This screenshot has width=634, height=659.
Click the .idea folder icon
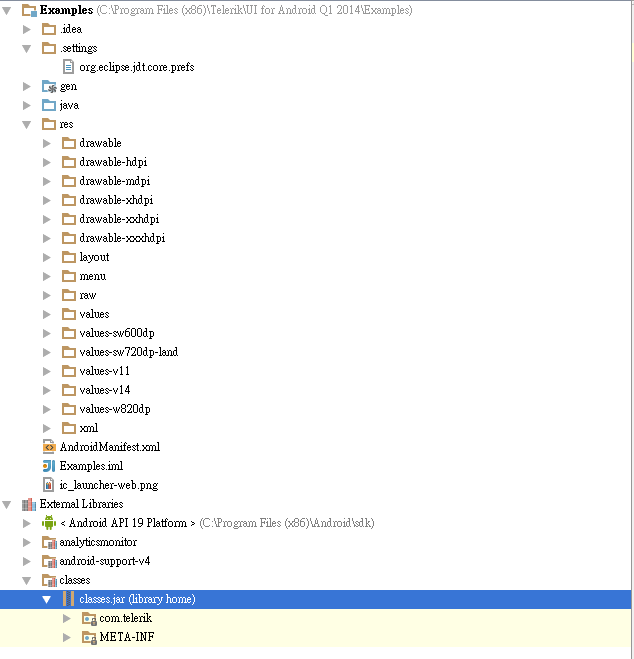coord(49,29)
